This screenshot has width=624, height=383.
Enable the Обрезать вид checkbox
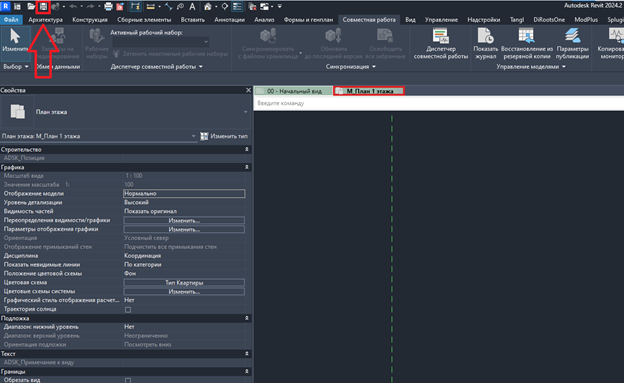pyautogui.click(x=128, y=380)
